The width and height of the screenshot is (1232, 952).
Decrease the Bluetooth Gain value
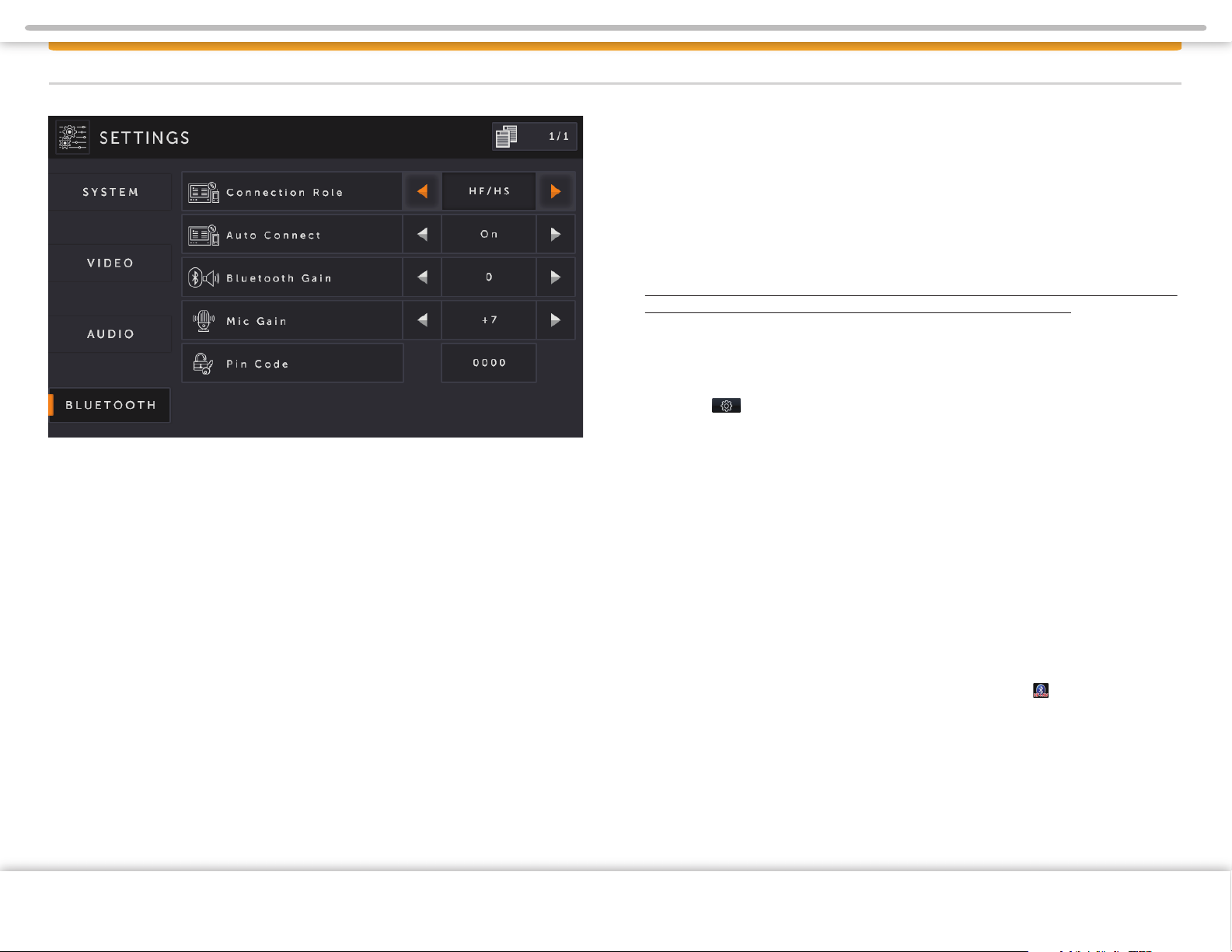[422, 277]
